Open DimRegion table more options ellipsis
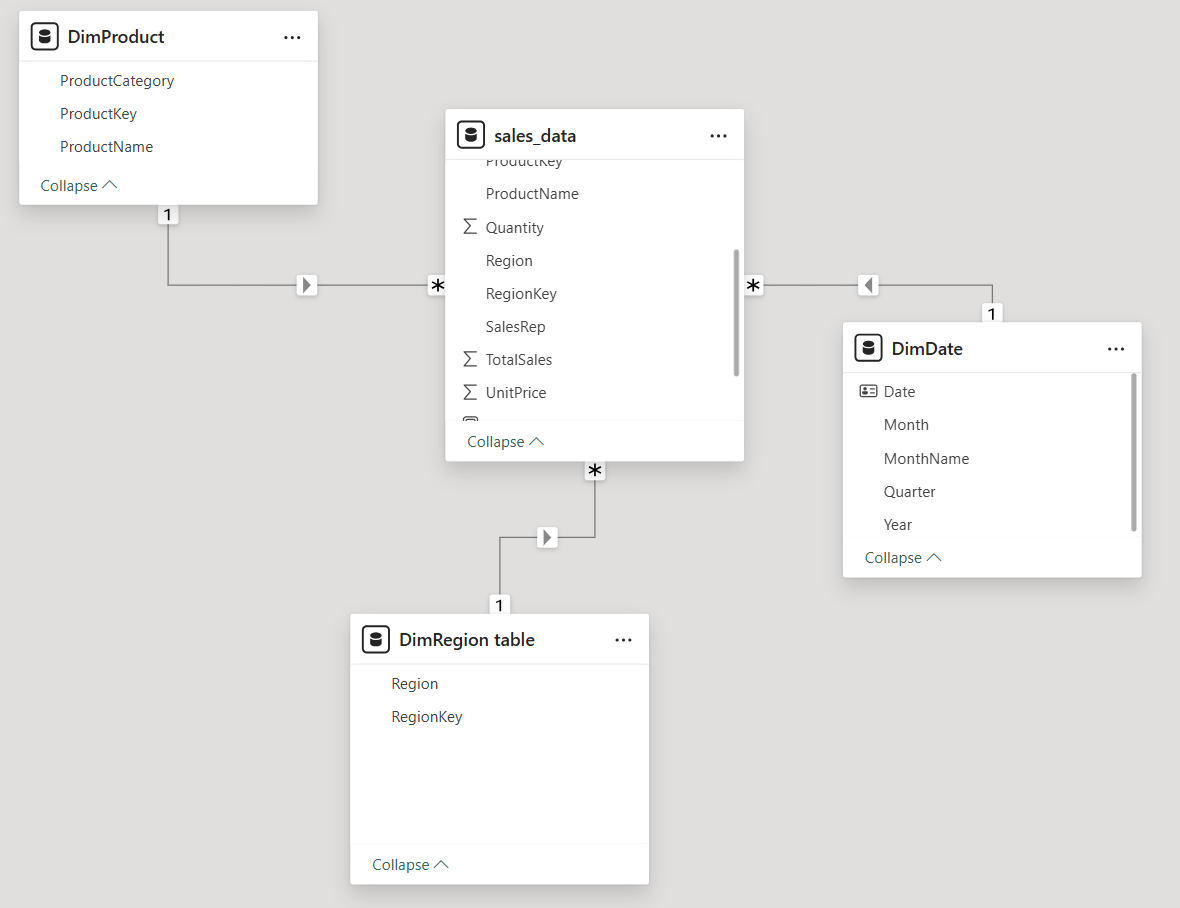The height and width of the screenshot is (908, 1180). (x=623, y=640)
